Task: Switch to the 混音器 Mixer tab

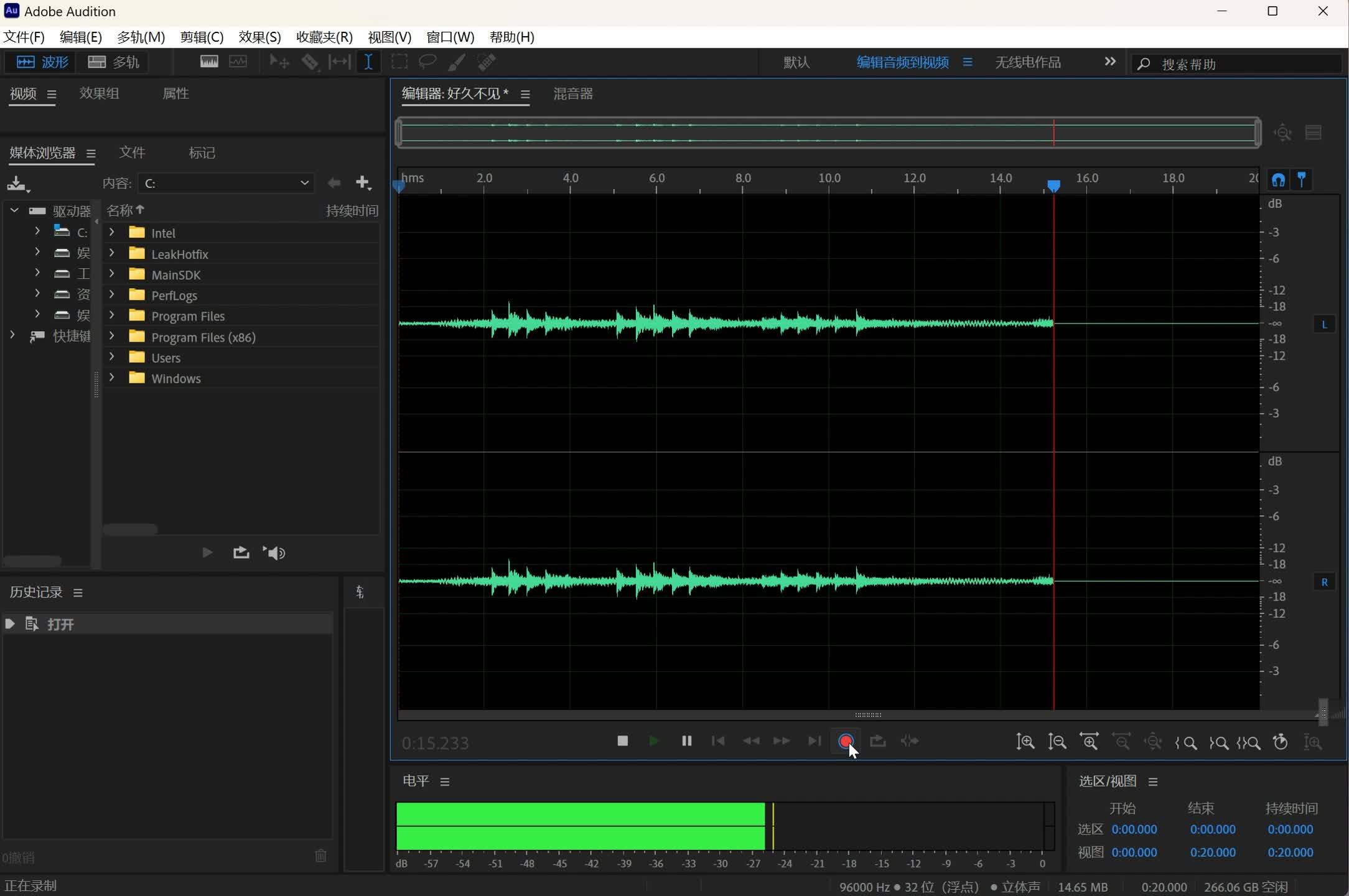Action: 572,94
